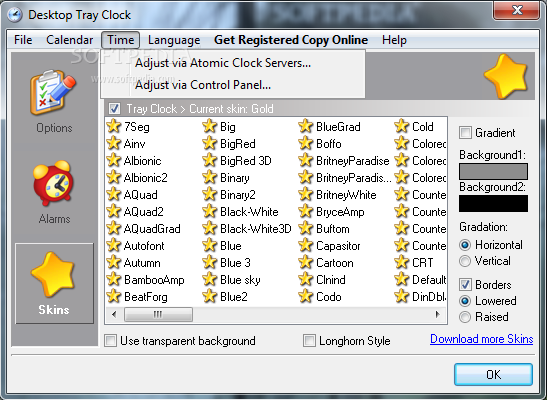The image size is (547, 400).
Task: Click the star icon beside 7Seg skin
Action: click(113, 126)
